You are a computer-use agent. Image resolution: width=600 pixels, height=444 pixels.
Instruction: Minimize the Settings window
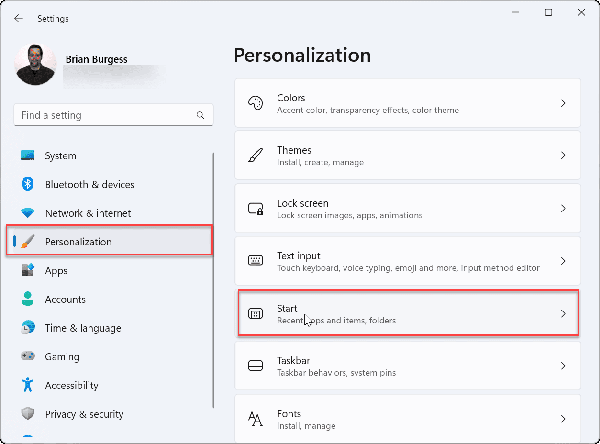tap(515, 12)
